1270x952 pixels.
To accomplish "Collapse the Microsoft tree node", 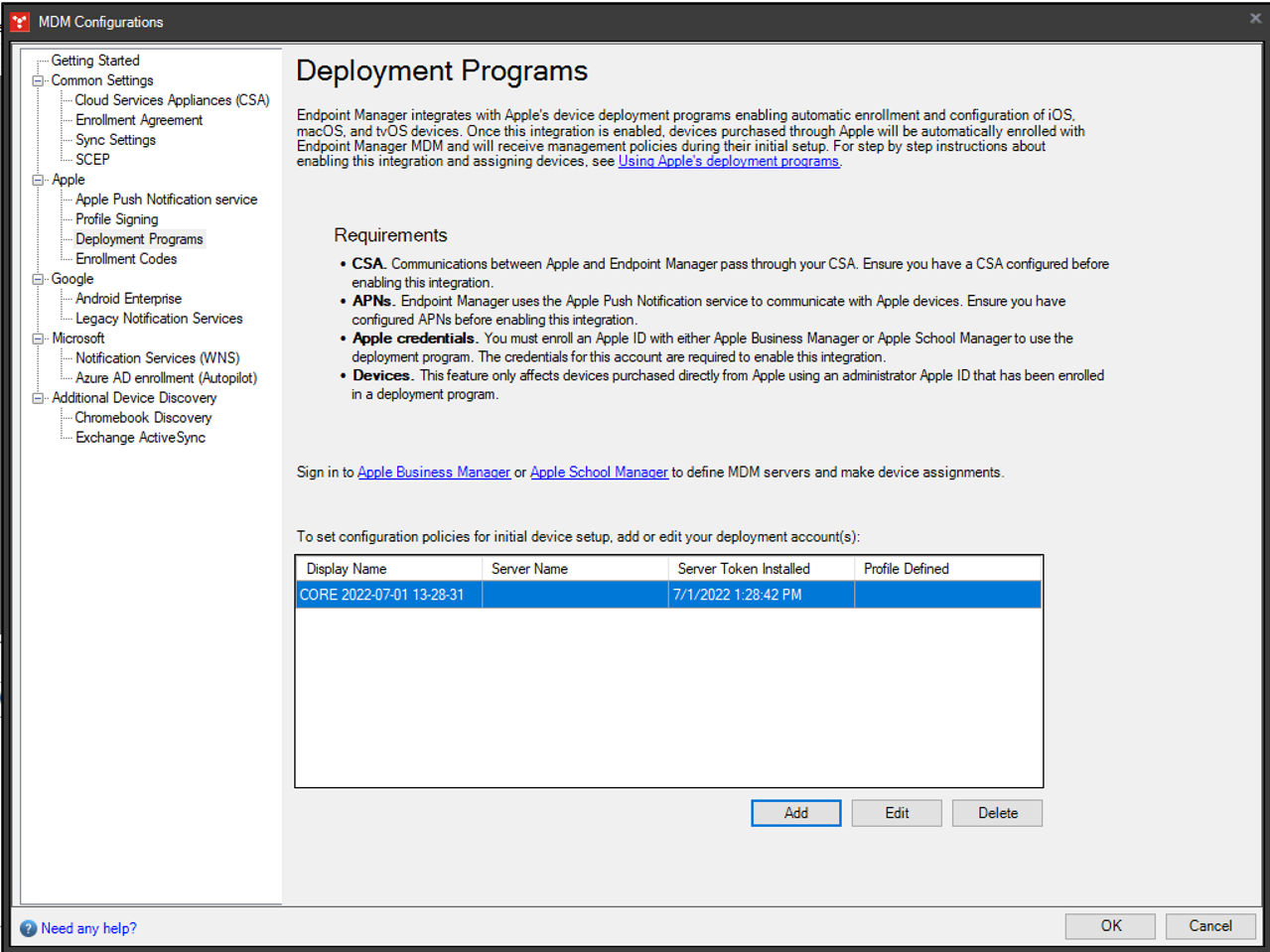I will tap(38, 339).
